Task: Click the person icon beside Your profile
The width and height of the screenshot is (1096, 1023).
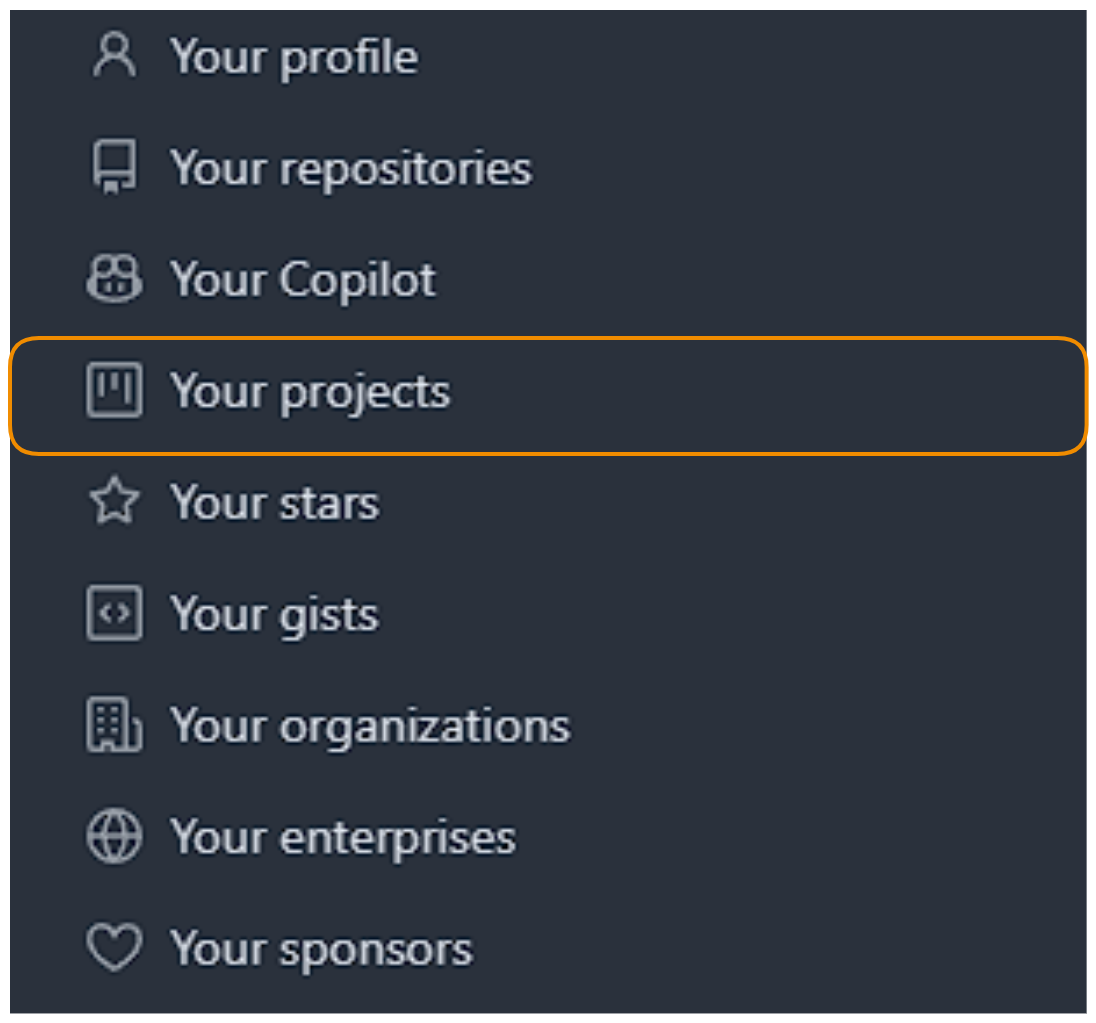Action: click(115, 55)
